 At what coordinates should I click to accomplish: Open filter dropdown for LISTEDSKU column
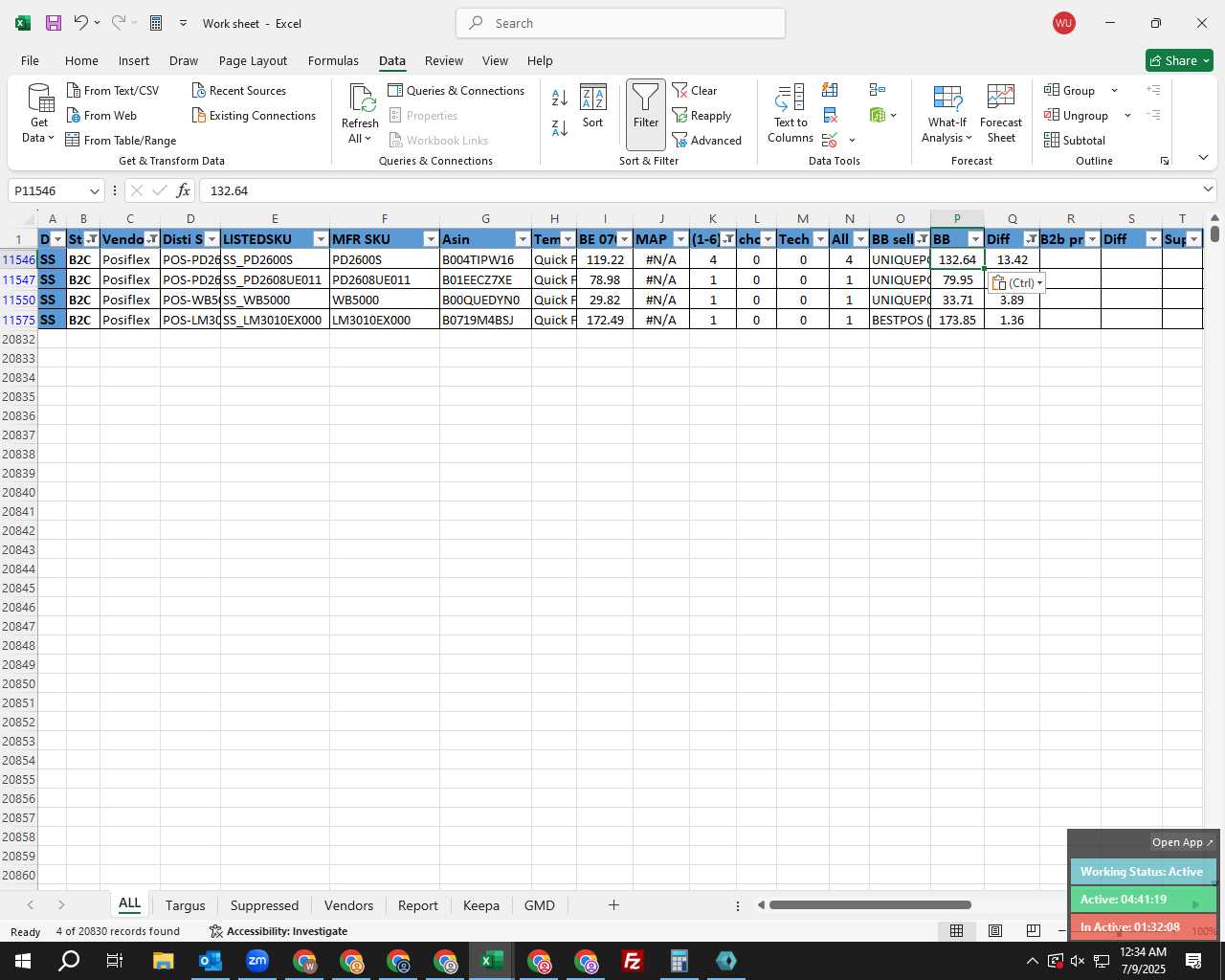(x=321, y=239)
